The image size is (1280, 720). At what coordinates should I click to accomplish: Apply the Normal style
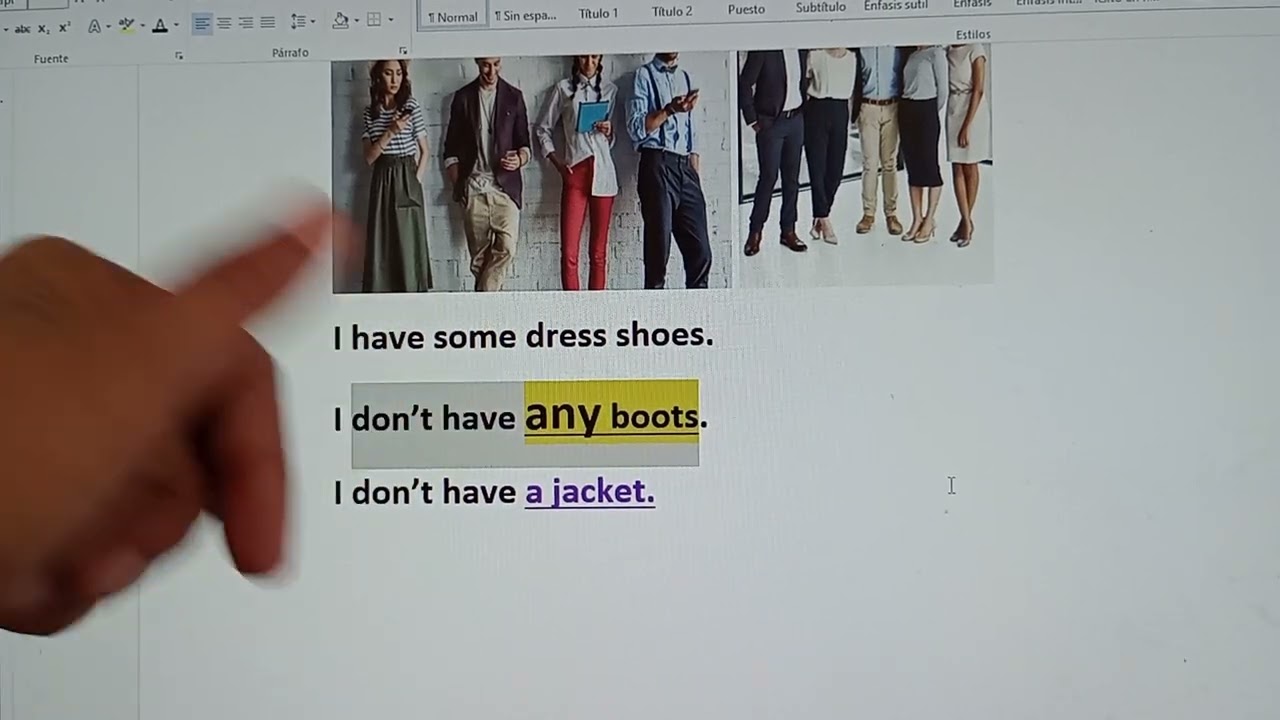tap(453, 15)
